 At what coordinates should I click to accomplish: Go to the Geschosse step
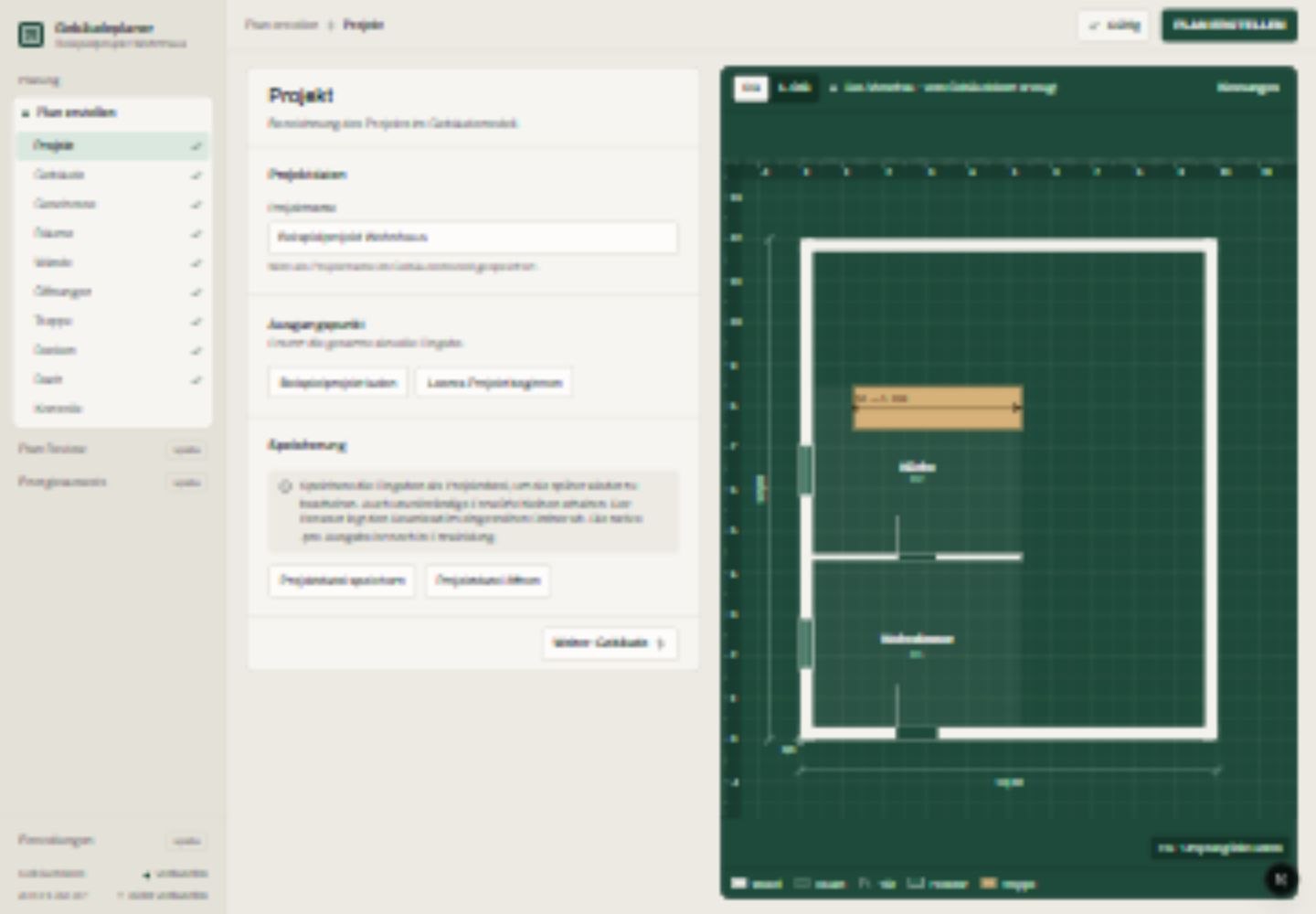click(113, 204)
